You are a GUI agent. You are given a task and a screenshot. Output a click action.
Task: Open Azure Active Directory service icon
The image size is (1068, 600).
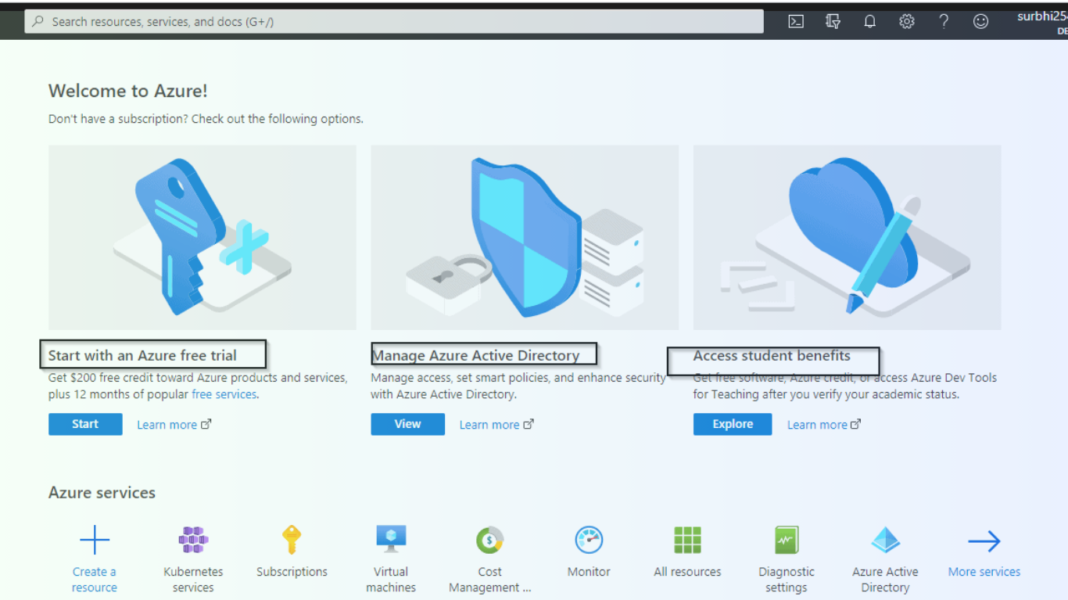tap(885, 540)
